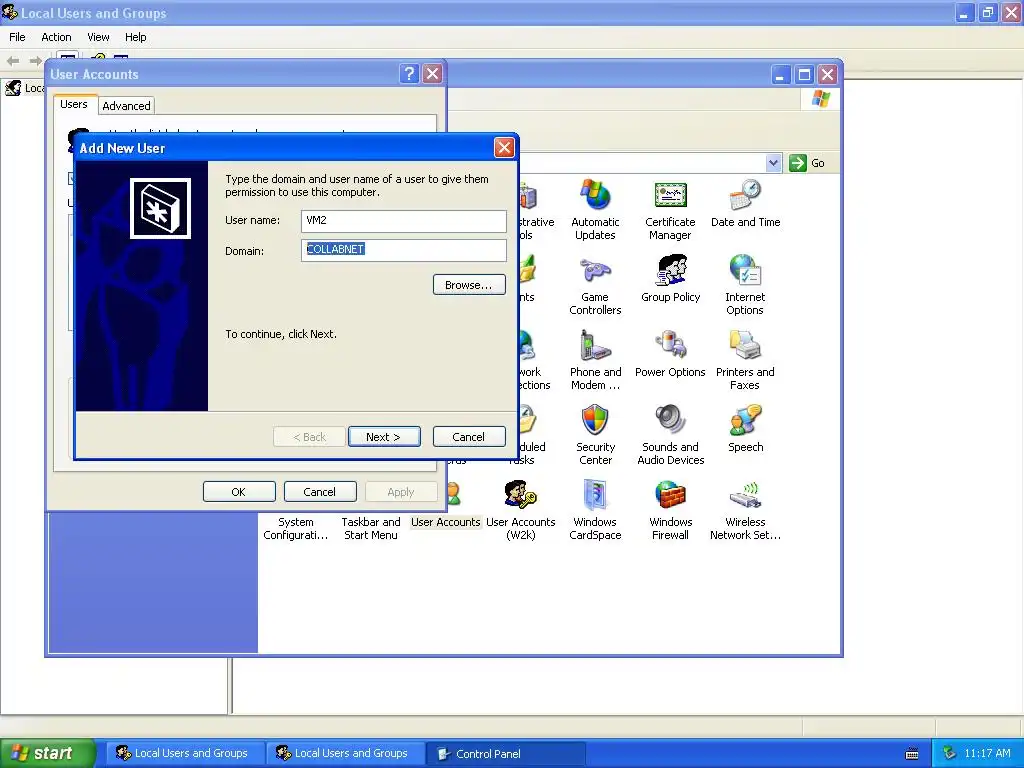The width and height of the screenshot is (1024, 768).
Task: Click the Start button
Action: pyautogui.click(x=47, y=753)
